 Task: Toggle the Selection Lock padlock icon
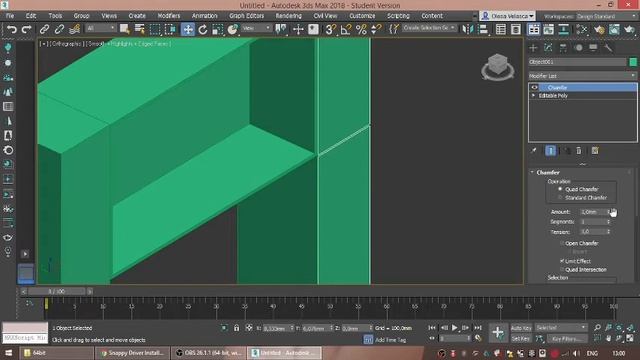236,328
